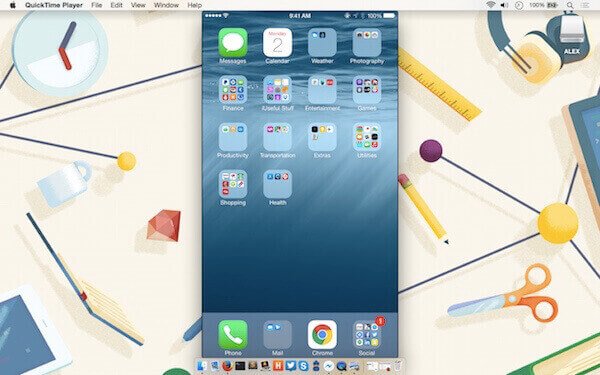Open the Messages app on the iPhone screen

pyautogui.click(x=233, y=42)
